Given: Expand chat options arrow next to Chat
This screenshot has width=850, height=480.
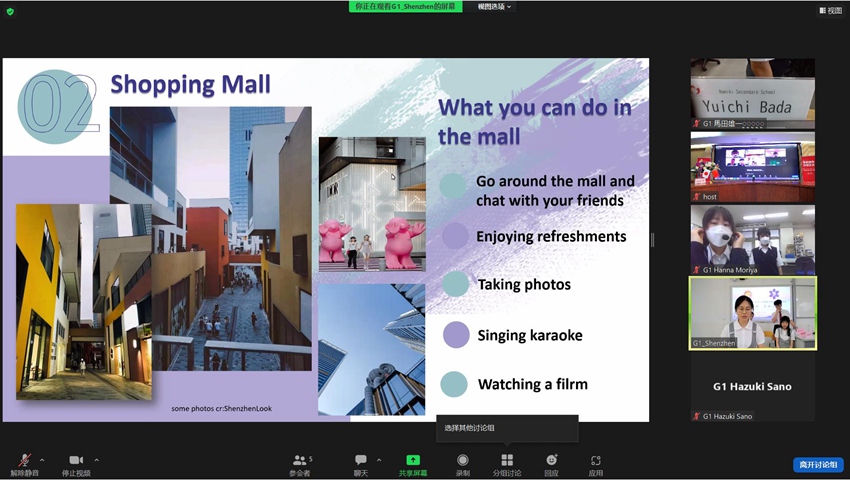Looking at the screenshot, I should click(379, 460).
